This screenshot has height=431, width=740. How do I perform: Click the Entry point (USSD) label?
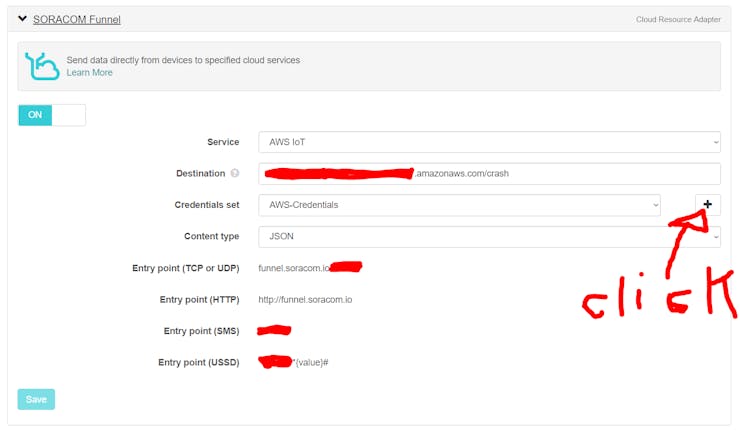click(x=199, y=363)
